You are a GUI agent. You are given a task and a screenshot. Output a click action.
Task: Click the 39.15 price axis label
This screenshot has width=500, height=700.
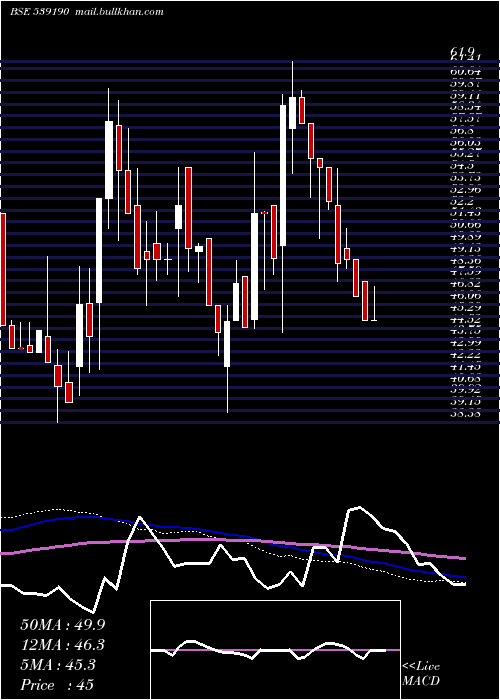coord(465,402)
